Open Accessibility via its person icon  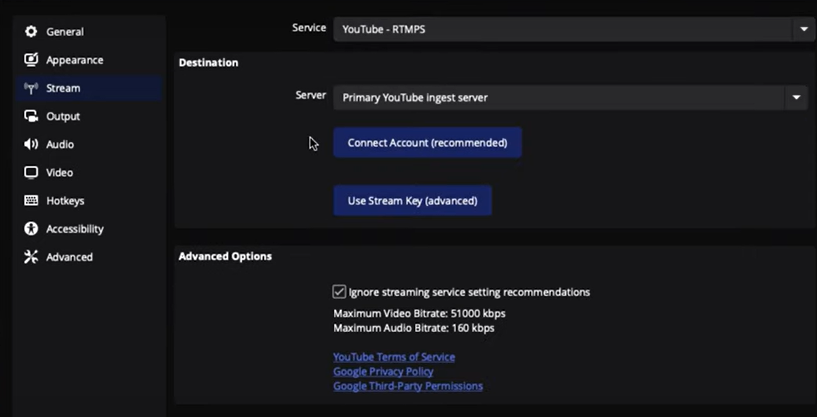(31, 229)
